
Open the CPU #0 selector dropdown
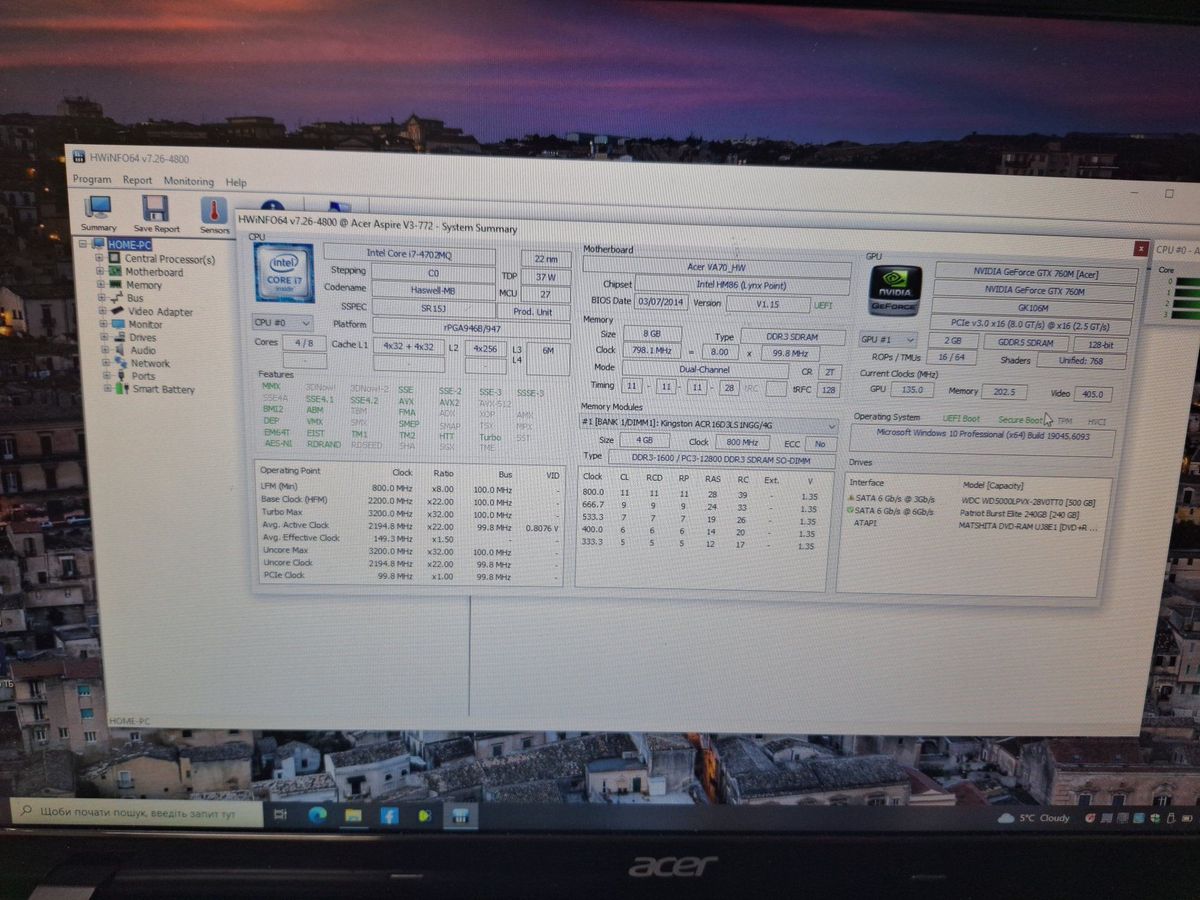tap(282, 323)
